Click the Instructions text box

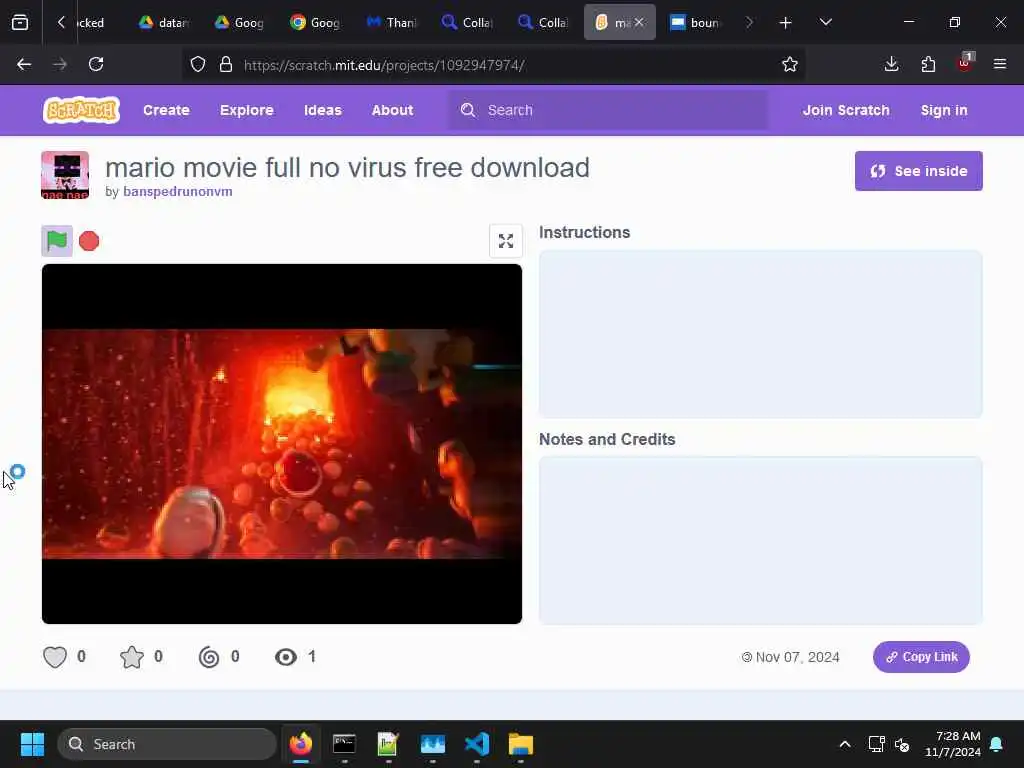[760, 334]
